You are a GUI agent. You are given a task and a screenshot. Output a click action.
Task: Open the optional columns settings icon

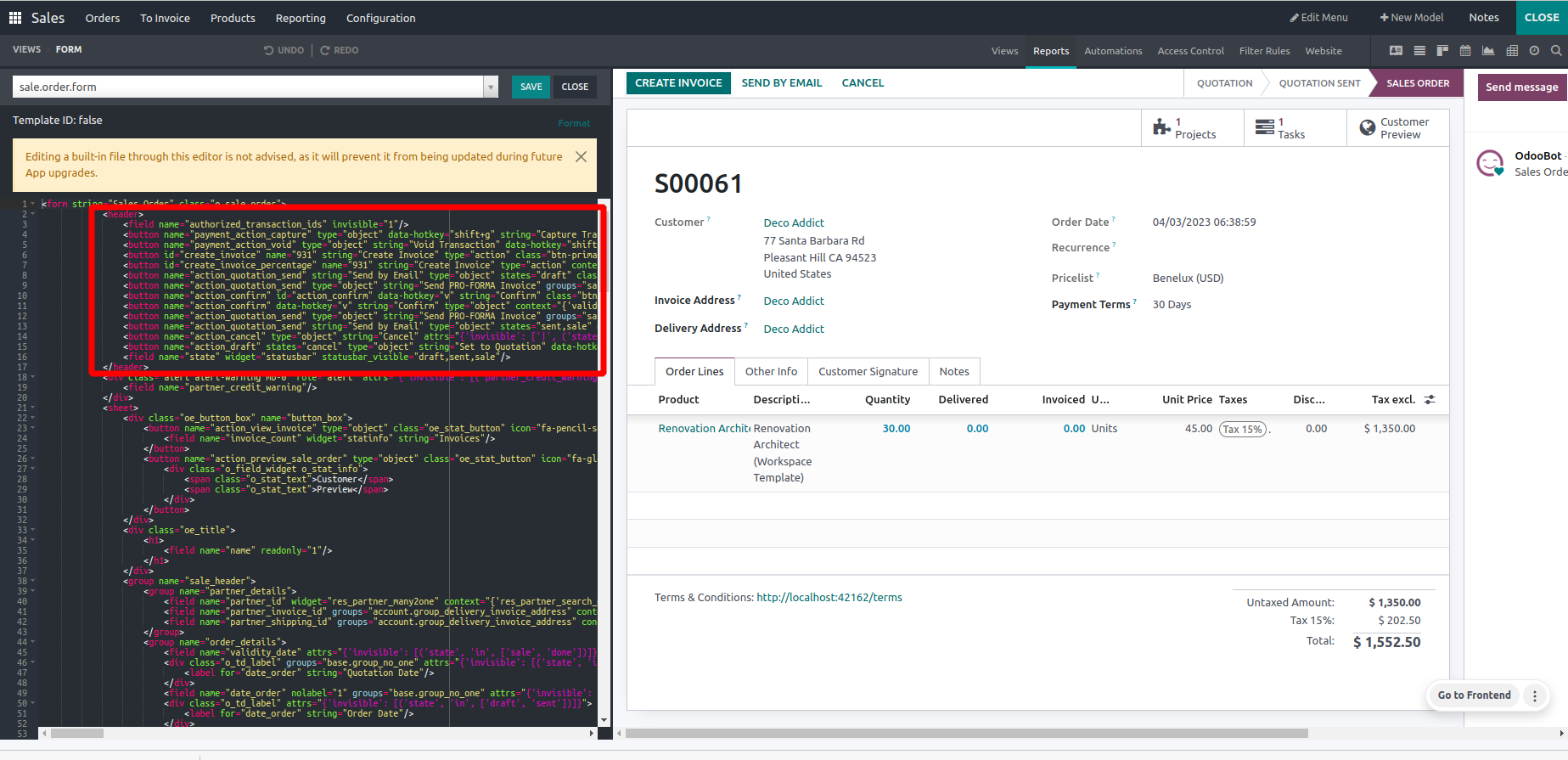tap(1430, 399)
